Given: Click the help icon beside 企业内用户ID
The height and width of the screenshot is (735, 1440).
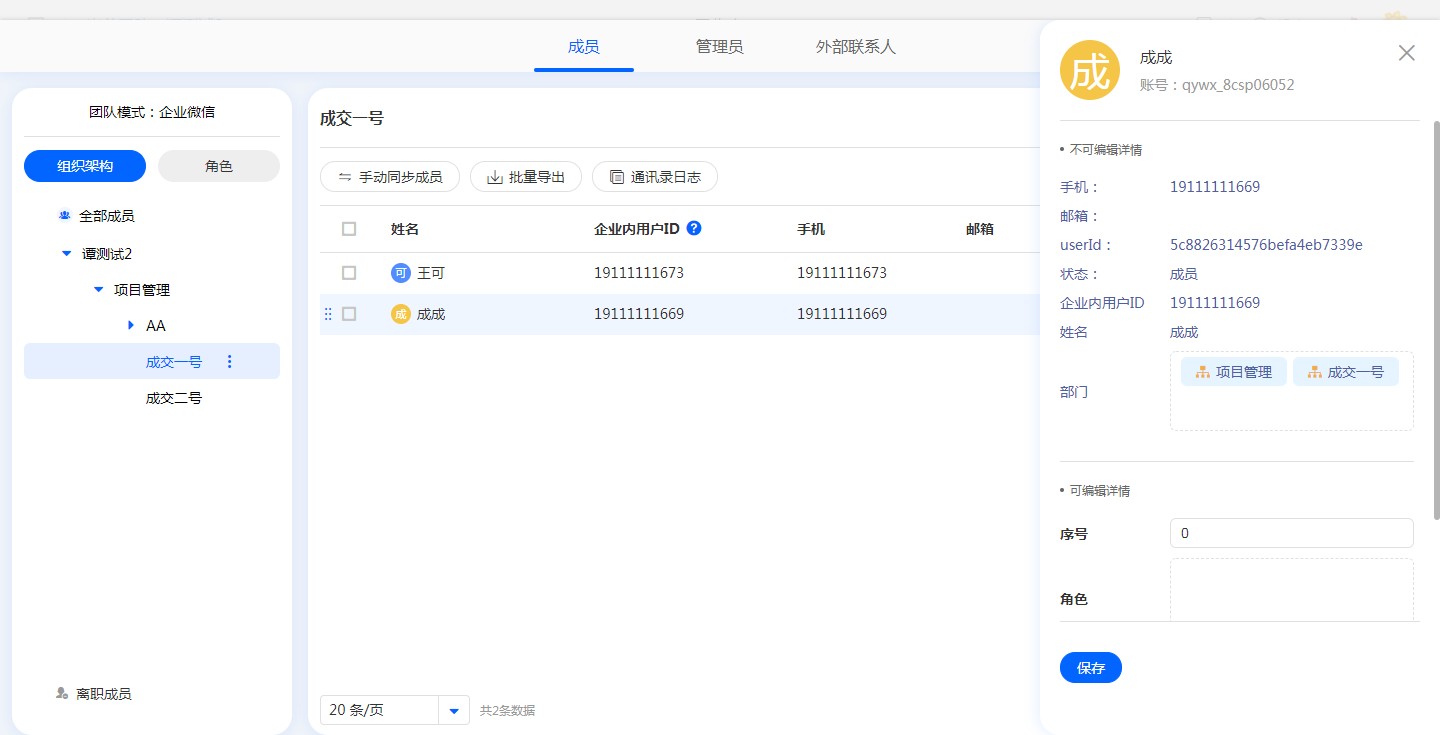Looking at the screenshot, I should pos(695,228).
